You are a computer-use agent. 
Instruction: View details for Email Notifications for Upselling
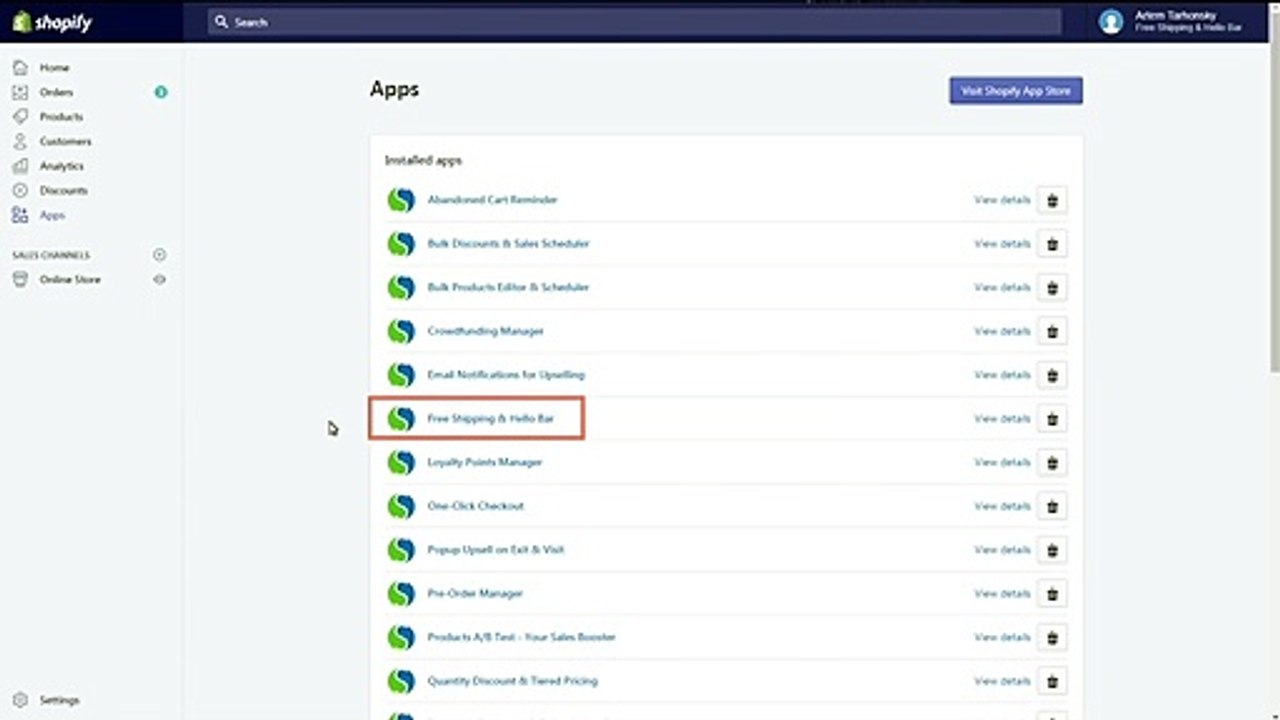tap(1002, 375)
